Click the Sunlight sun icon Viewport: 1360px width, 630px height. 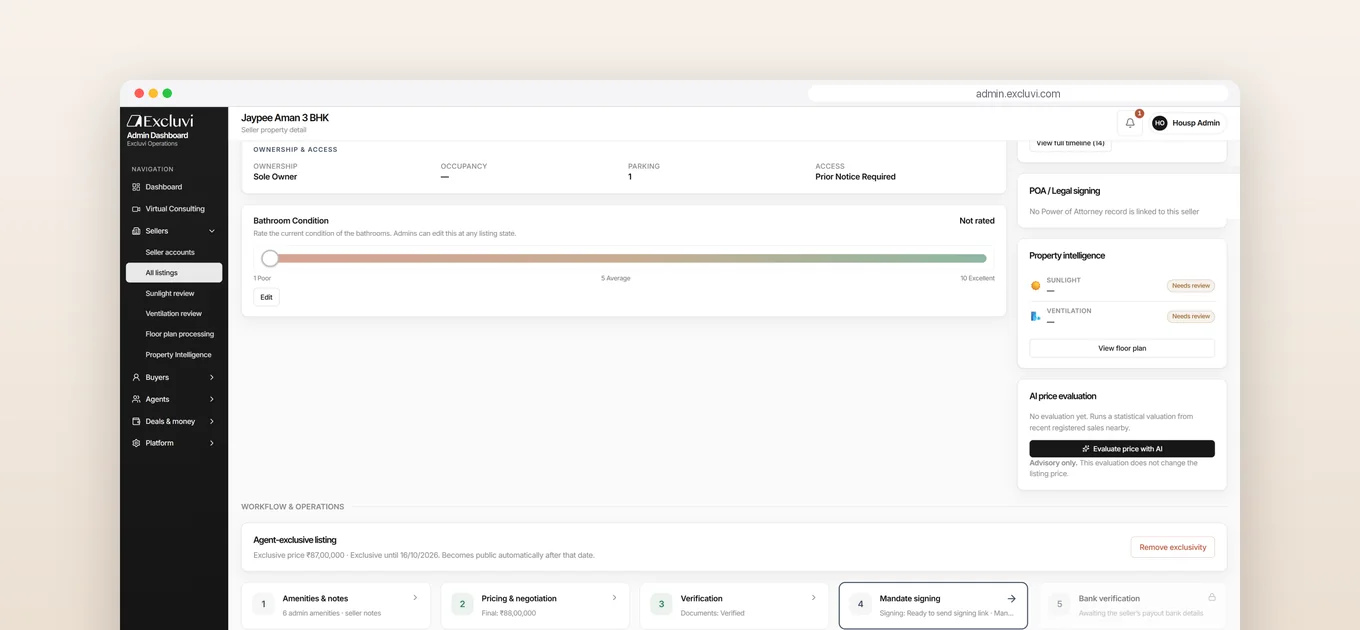click(1035, 286)
